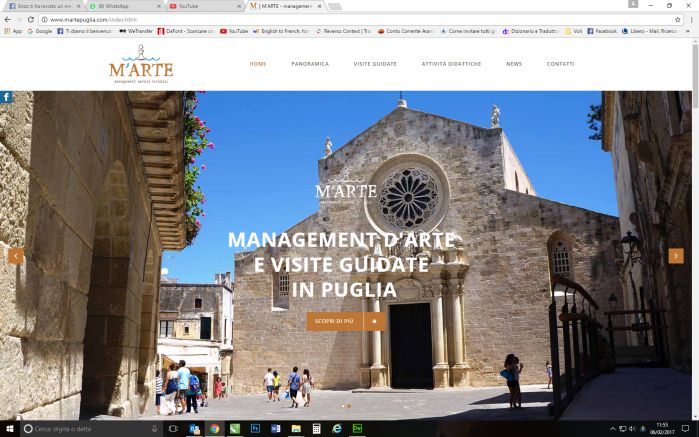Click the taskbar clock showing 11:55
699x437 pixels.
662,429
